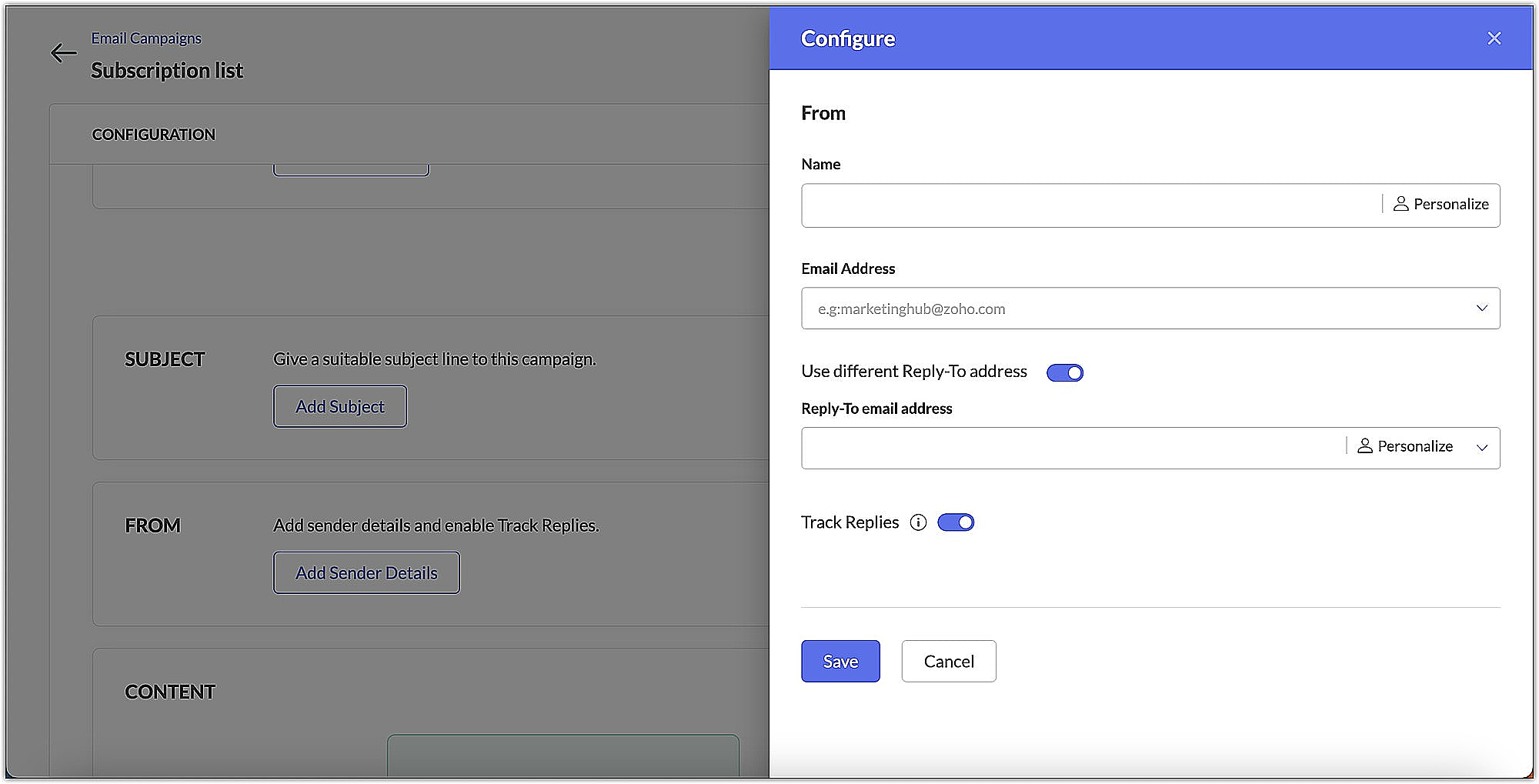Click Personalize in Reply-To email field
Image resolution: width=1539 pixels, height=784 pixels.
pyautogui.click(x=1405, y=446)
